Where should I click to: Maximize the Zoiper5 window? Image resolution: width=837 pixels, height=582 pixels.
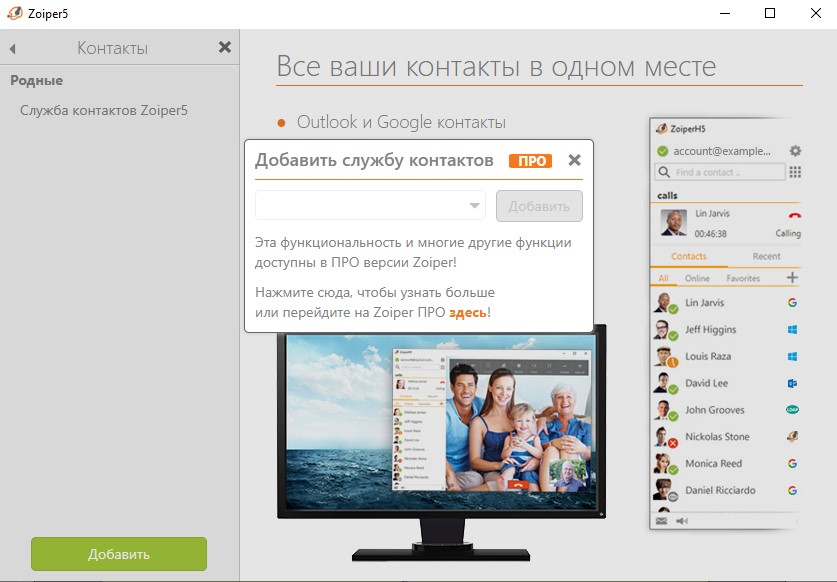click(x=770, y=13)
